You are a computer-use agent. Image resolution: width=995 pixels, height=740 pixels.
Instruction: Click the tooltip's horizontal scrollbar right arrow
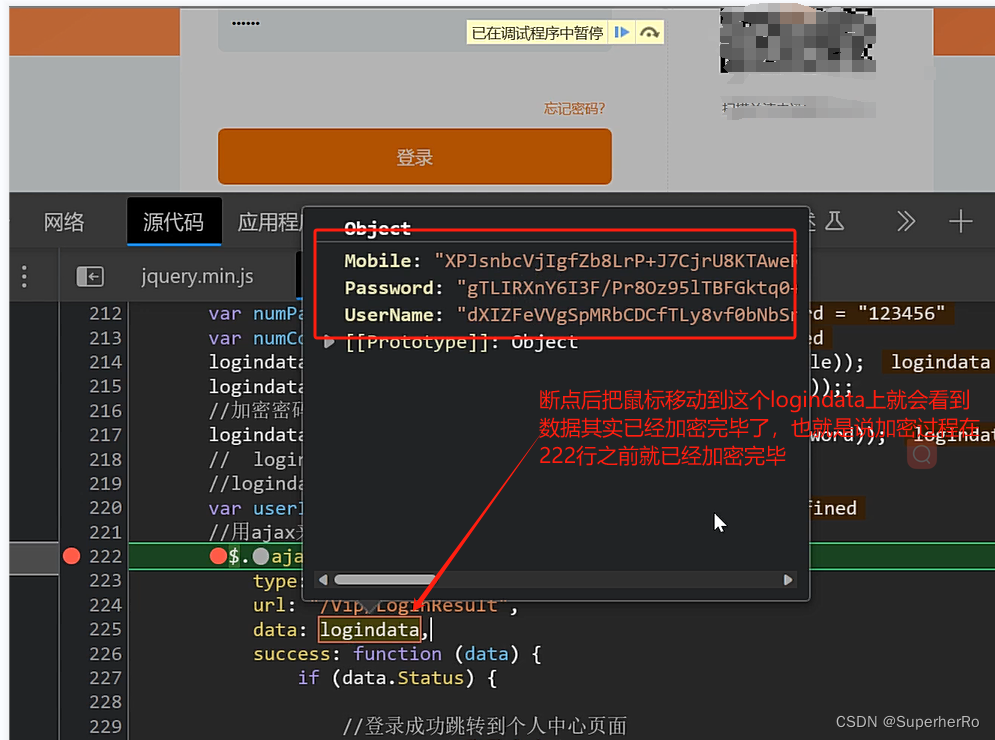[x=788, y=579]
